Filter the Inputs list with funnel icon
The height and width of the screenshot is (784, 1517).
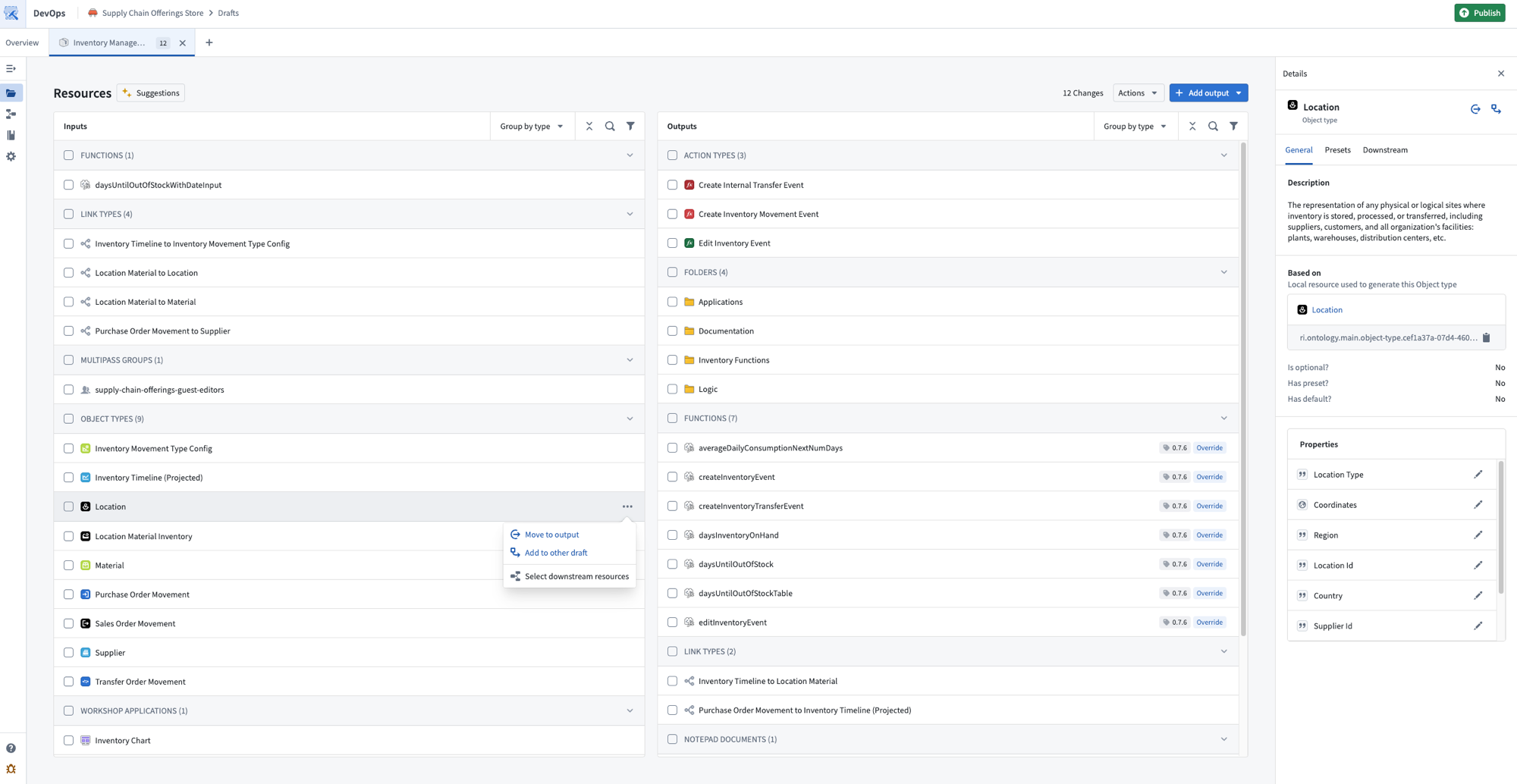630,127
